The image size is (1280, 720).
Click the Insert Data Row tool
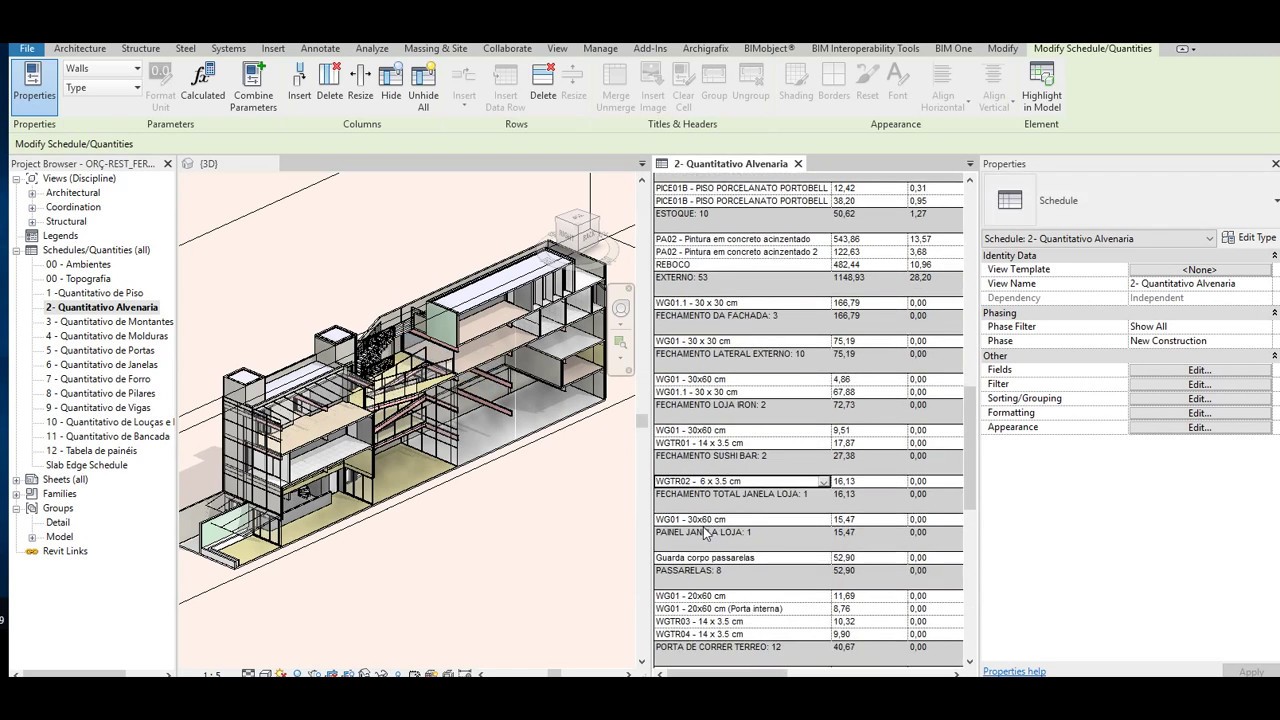(505, 87)
